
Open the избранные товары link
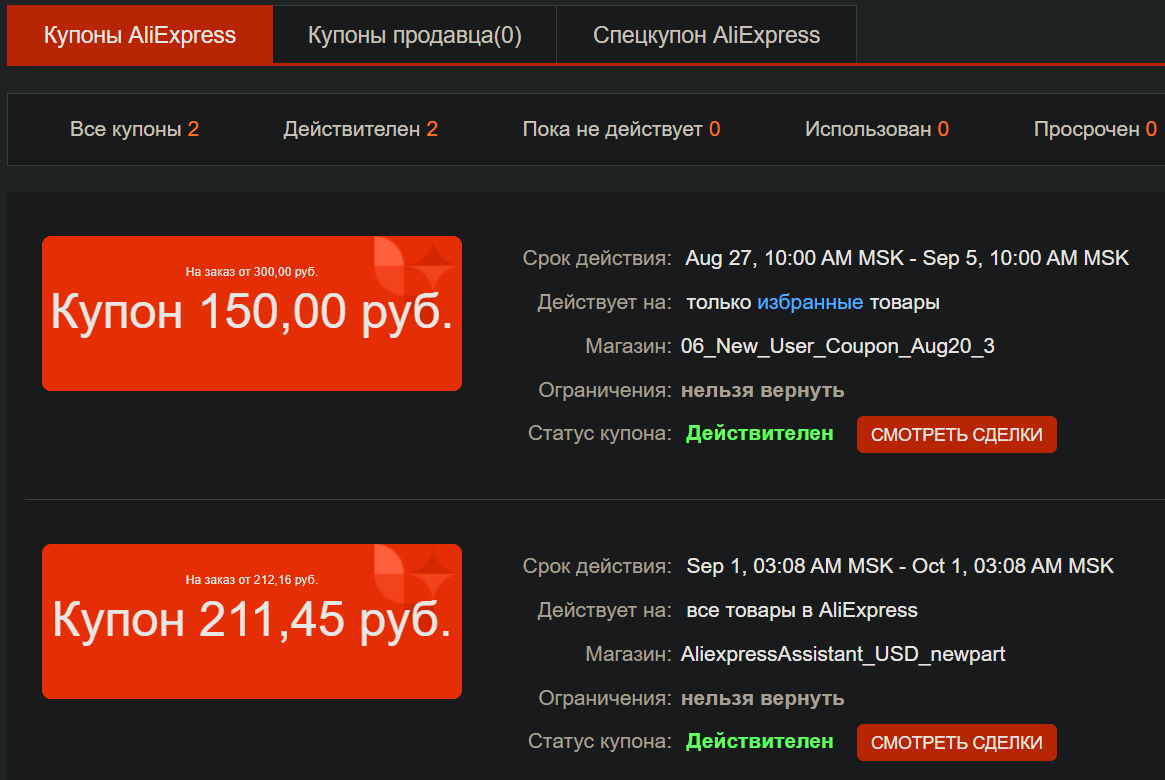[810, 302]
